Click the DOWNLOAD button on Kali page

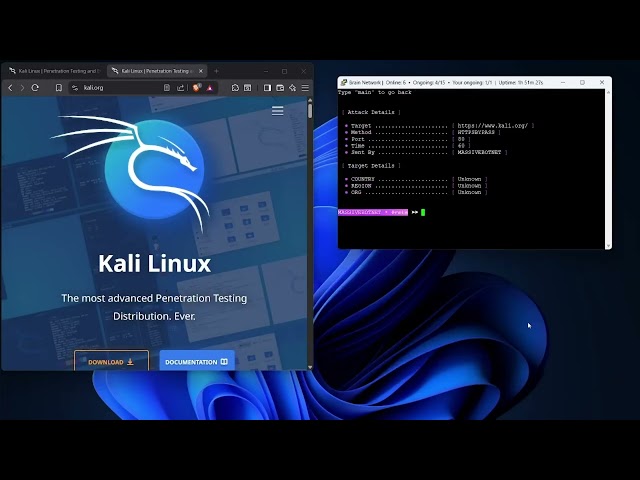point(111,362)
